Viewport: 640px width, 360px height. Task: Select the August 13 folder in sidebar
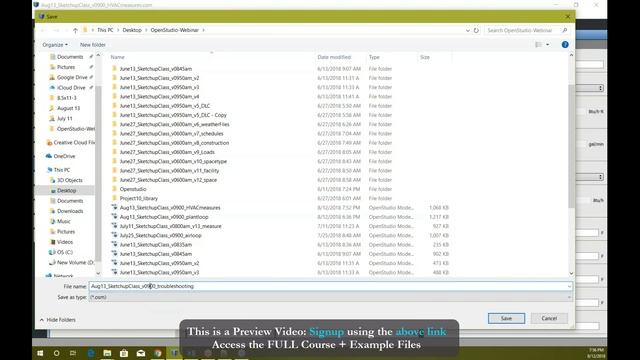68,108
